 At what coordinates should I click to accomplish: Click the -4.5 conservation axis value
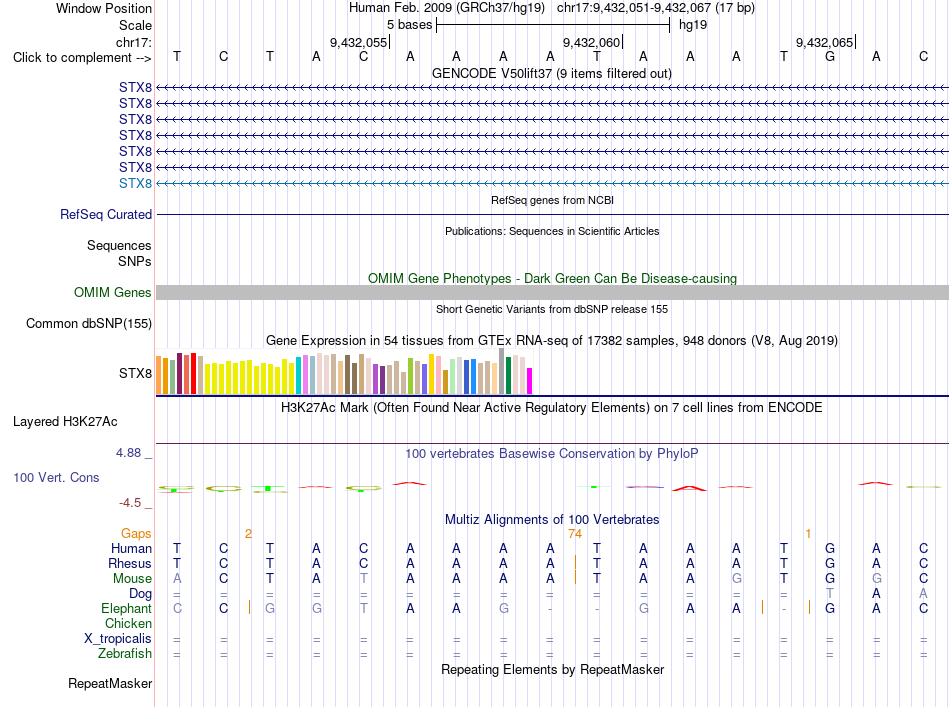[x=130, y=503]
